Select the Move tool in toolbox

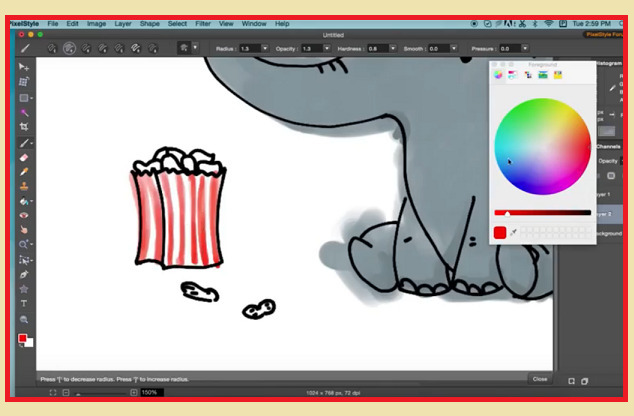coord(24,67)
